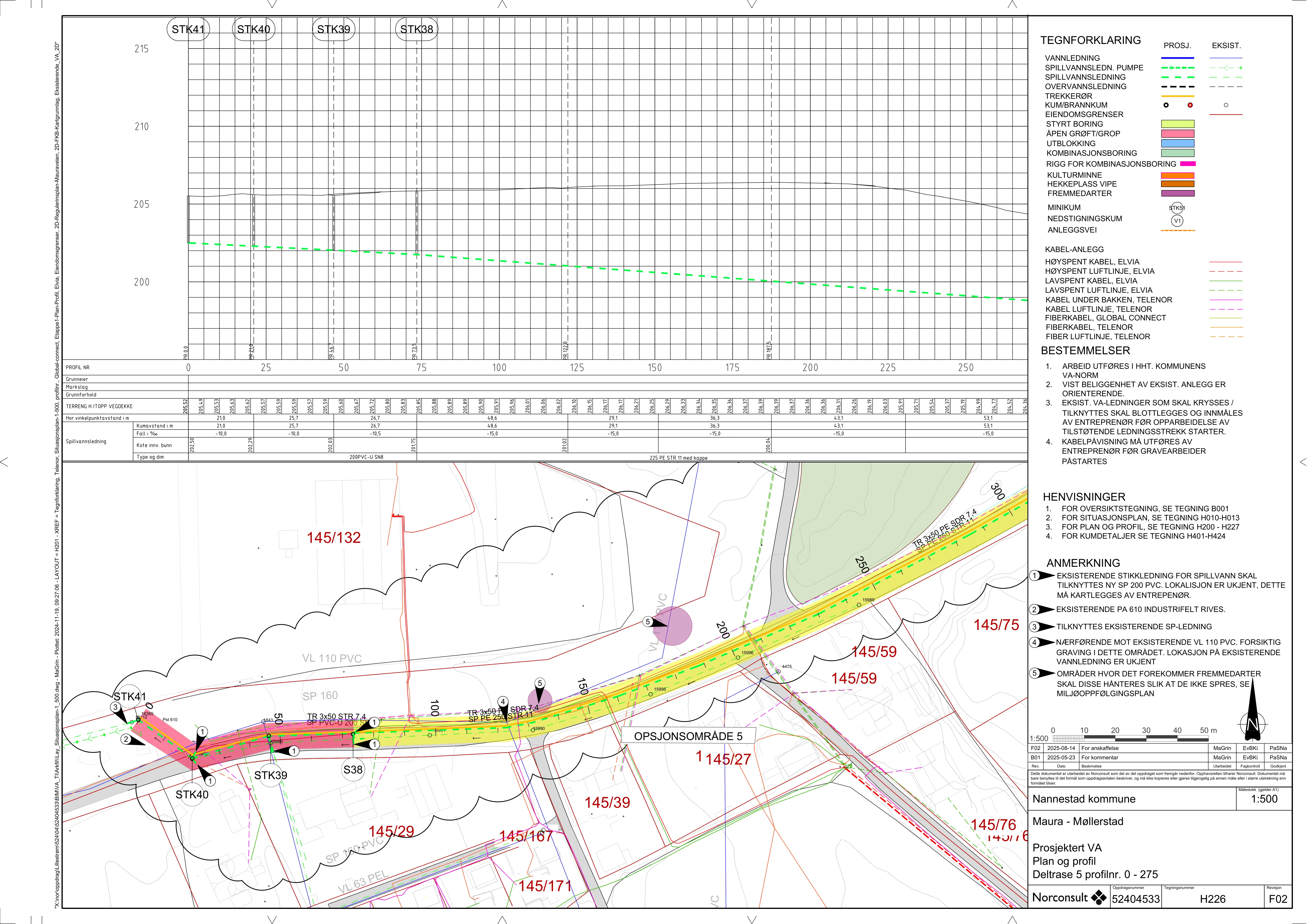Click the NEDSTIGNINGSKUM V1 legend symbol

[1177, 220]
